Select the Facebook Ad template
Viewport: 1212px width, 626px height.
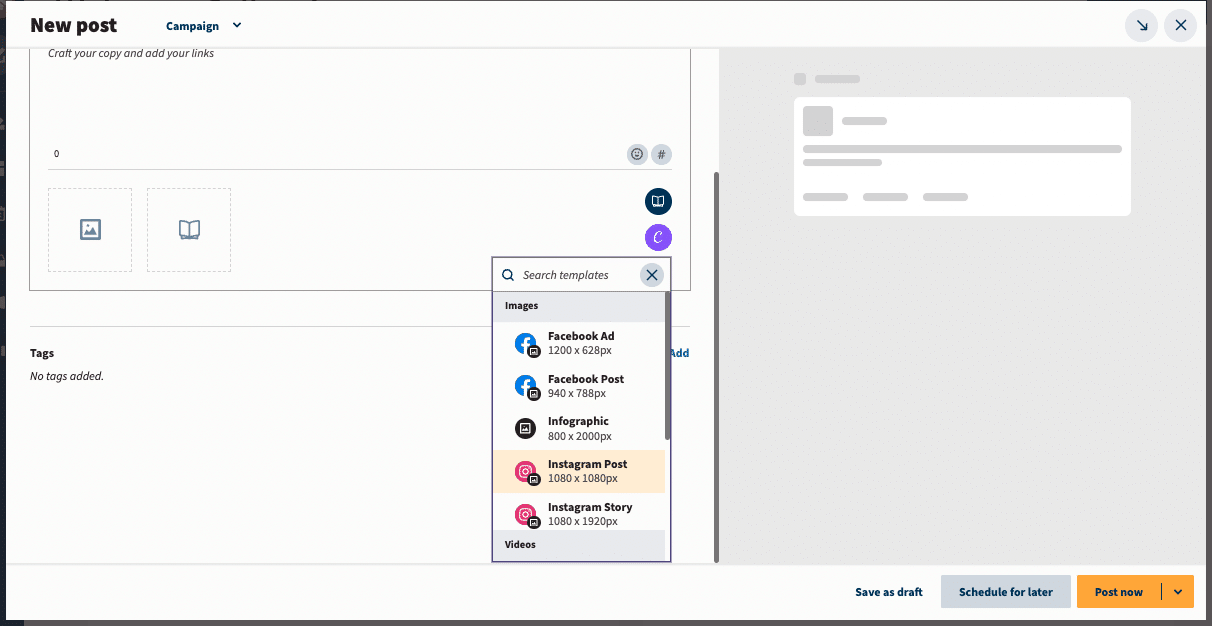[x=580, y=343]
